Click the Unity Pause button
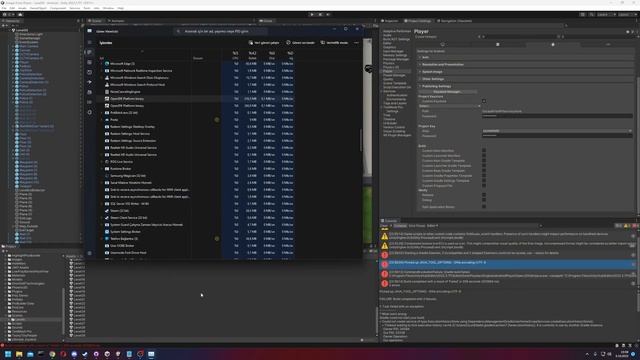Viewport: 640px width, 360px height. pyautogui.click(x=320, y=14)
